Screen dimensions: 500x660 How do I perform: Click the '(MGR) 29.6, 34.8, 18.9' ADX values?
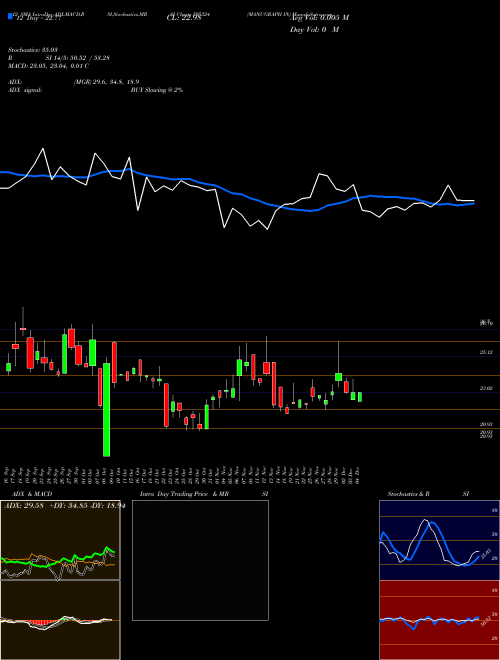coord(106,82)
